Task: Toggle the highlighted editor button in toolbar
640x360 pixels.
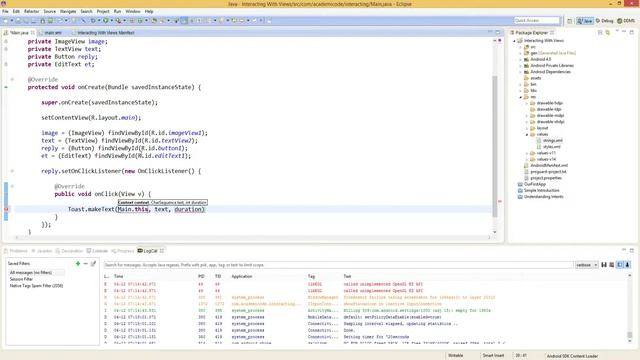Action: tap(184, 20)
